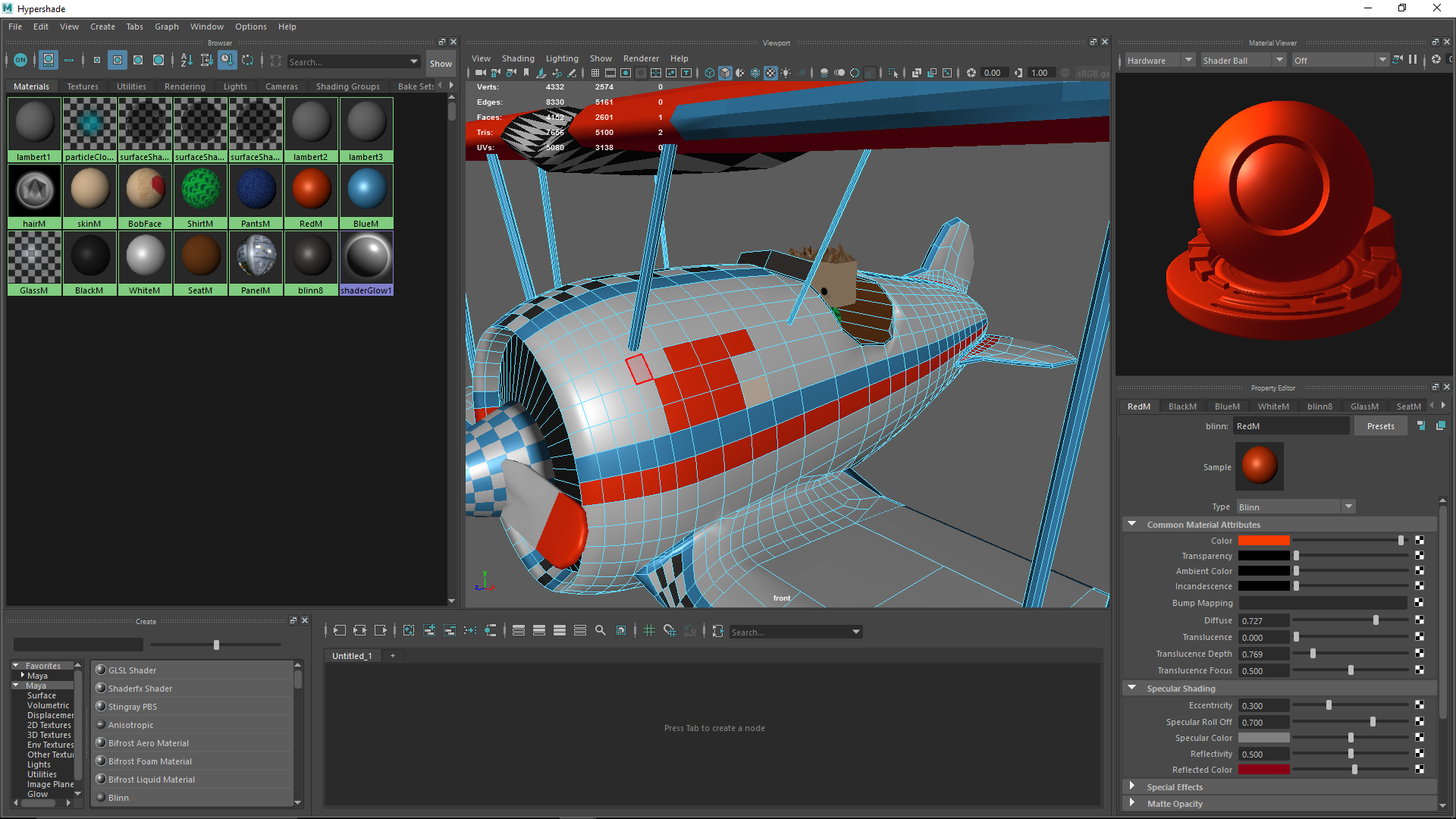Open the Graph menu
The image size is (1456, 819).
tap(166, 27)
